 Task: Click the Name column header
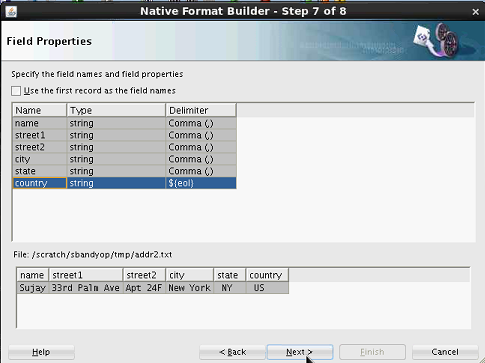point(40,110)
